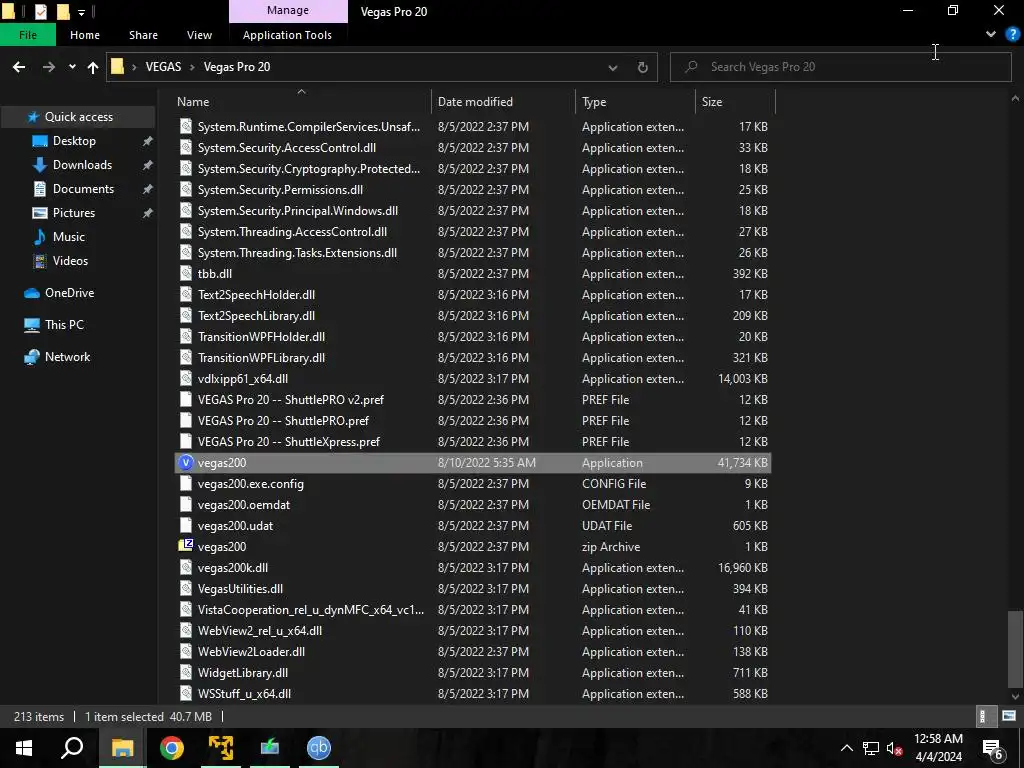
Task: Click the vertical scrollbar thumb
Action: pyautogui.click(x=1014, y=650)
